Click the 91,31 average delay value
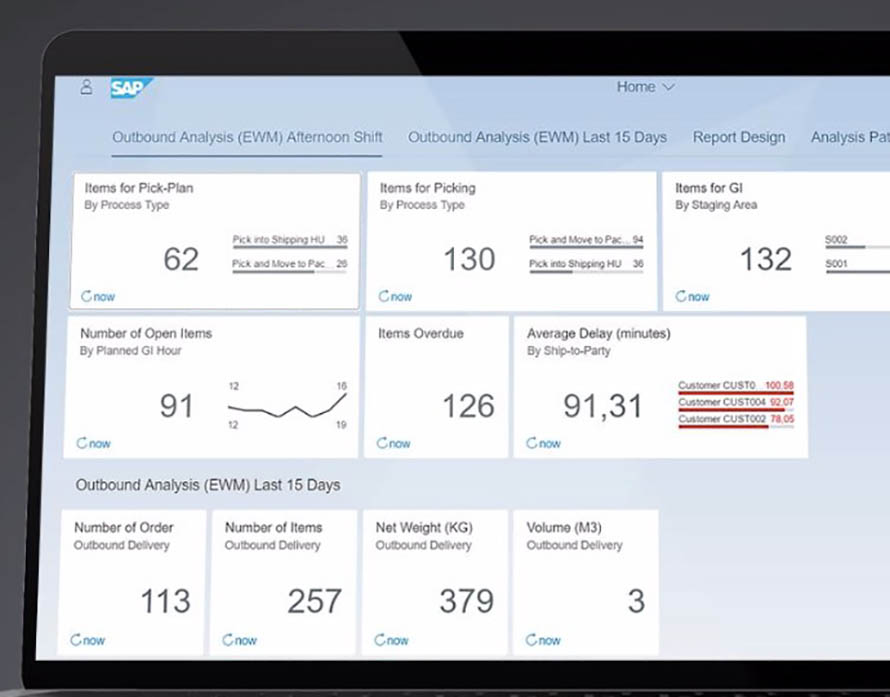Image resolution: width=890 pixels, height=697 pixels. 602,407
